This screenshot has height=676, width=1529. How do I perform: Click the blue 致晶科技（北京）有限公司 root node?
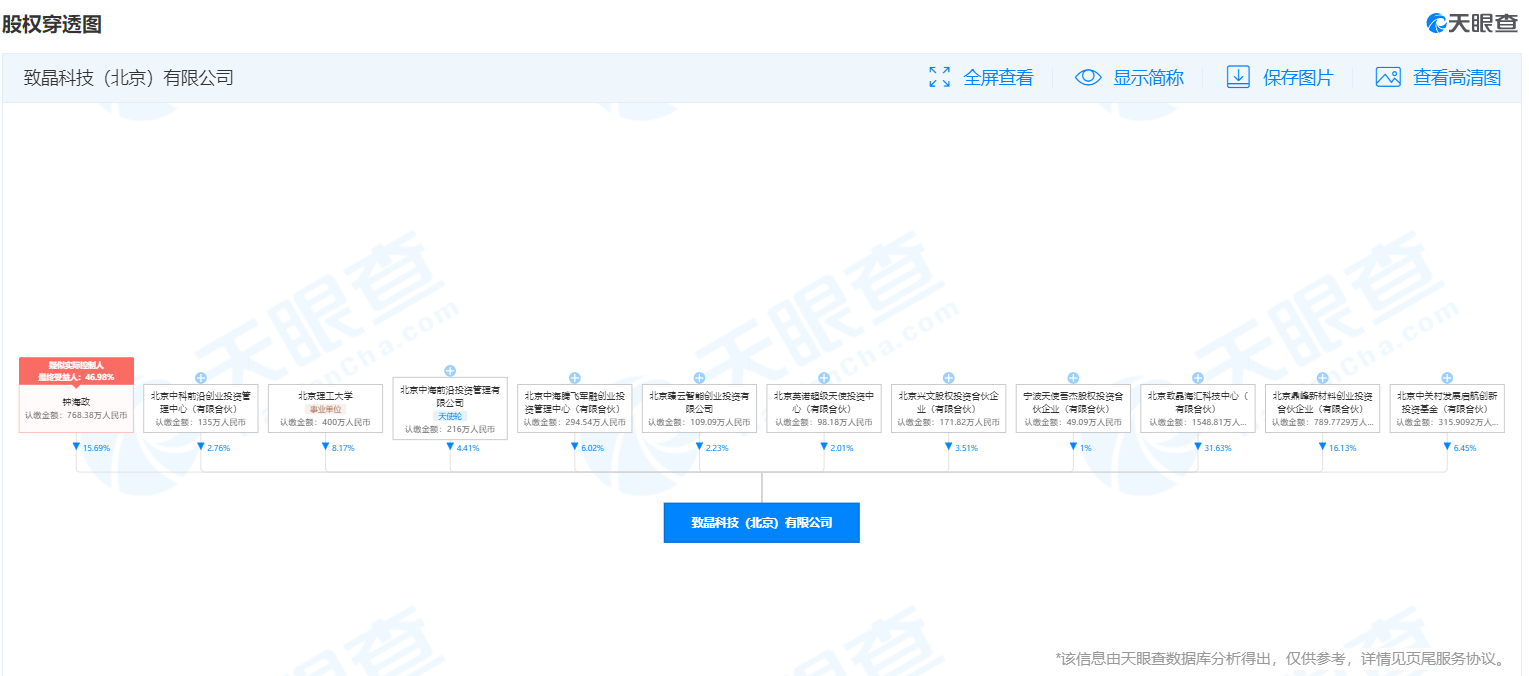[x=761, y=523]
